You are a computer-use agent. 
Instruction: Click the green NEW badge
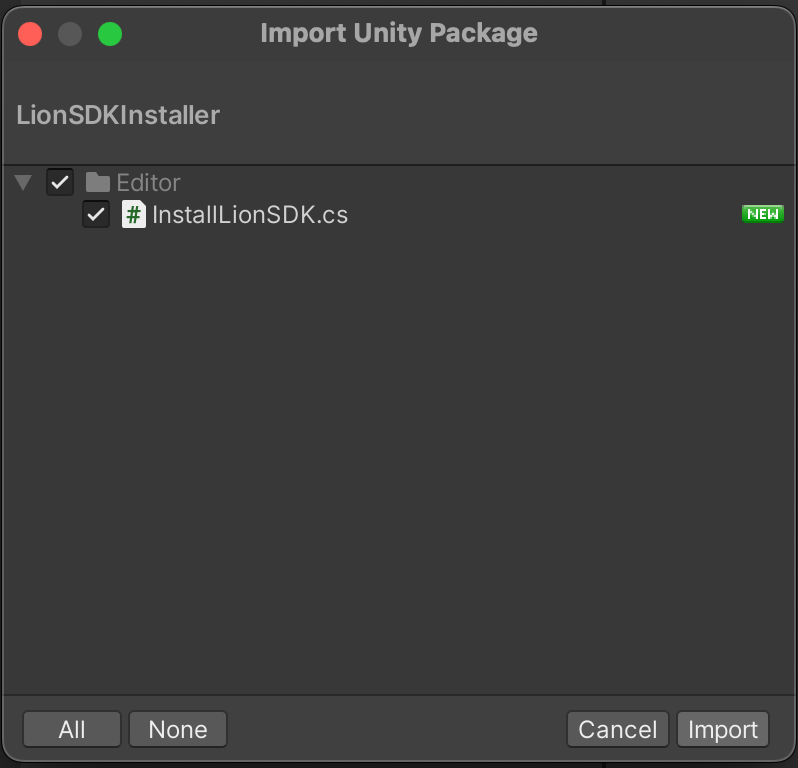pyautogui.click(x=762, y=214)
